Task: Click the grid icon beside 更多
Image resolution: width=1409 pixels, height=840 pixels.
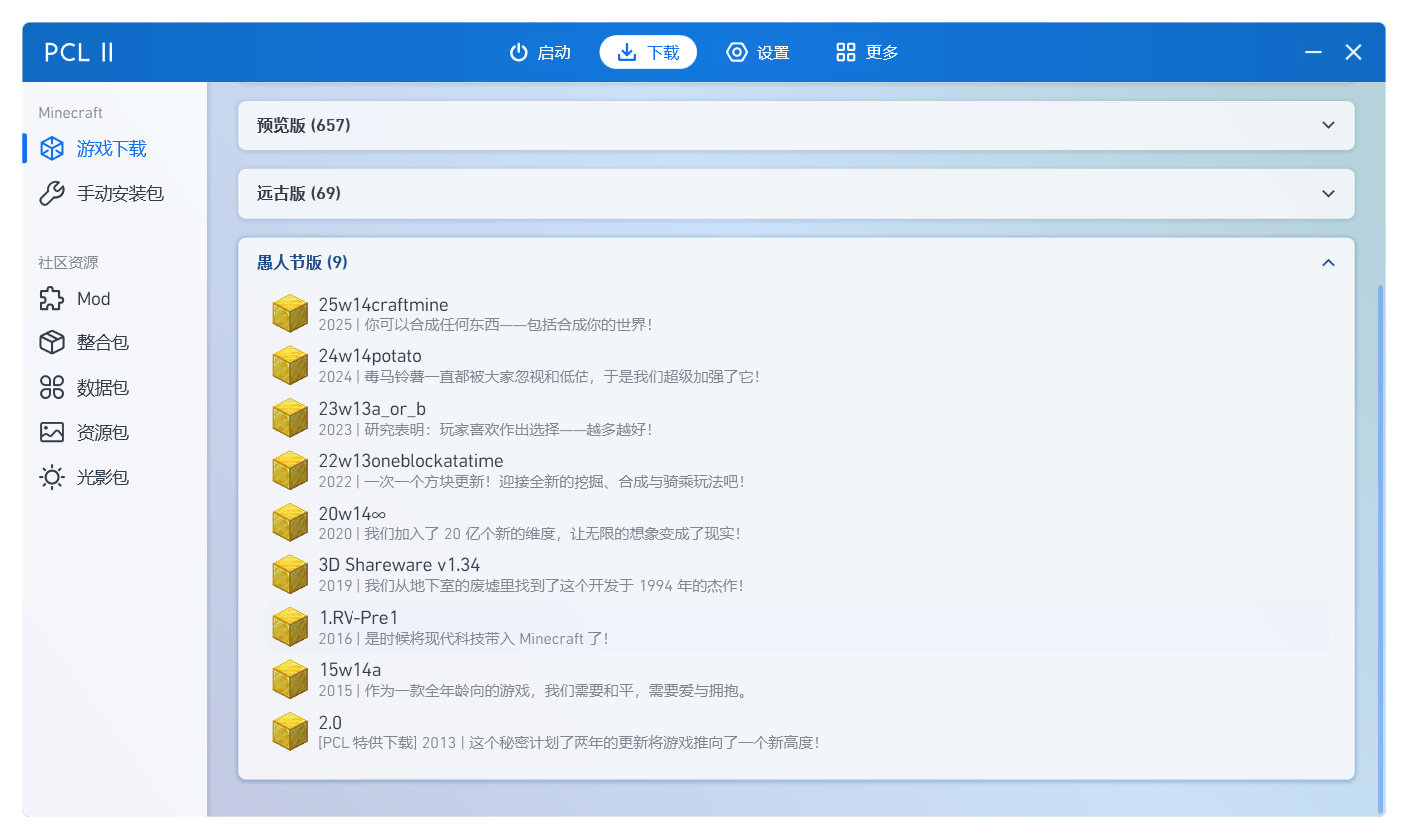Action: pos(846,52)
